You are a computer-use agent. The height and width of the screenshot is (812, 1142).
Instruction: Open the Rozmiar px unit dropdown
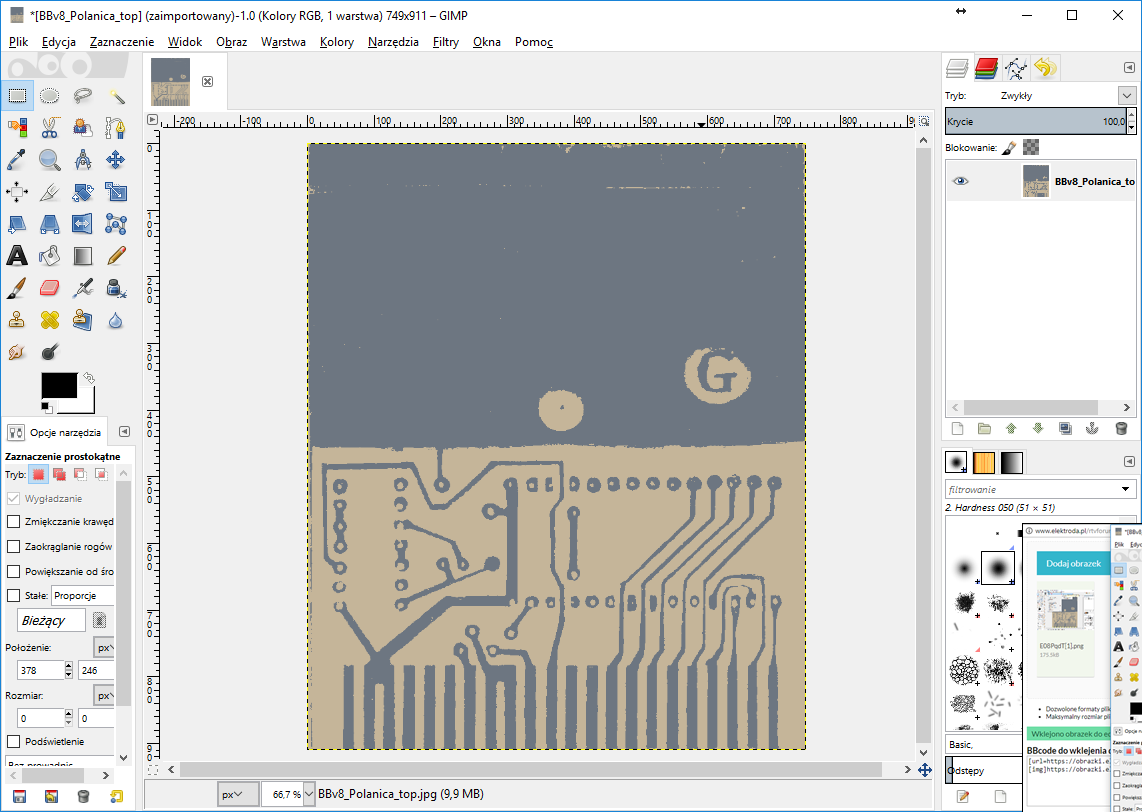[104, 695]
